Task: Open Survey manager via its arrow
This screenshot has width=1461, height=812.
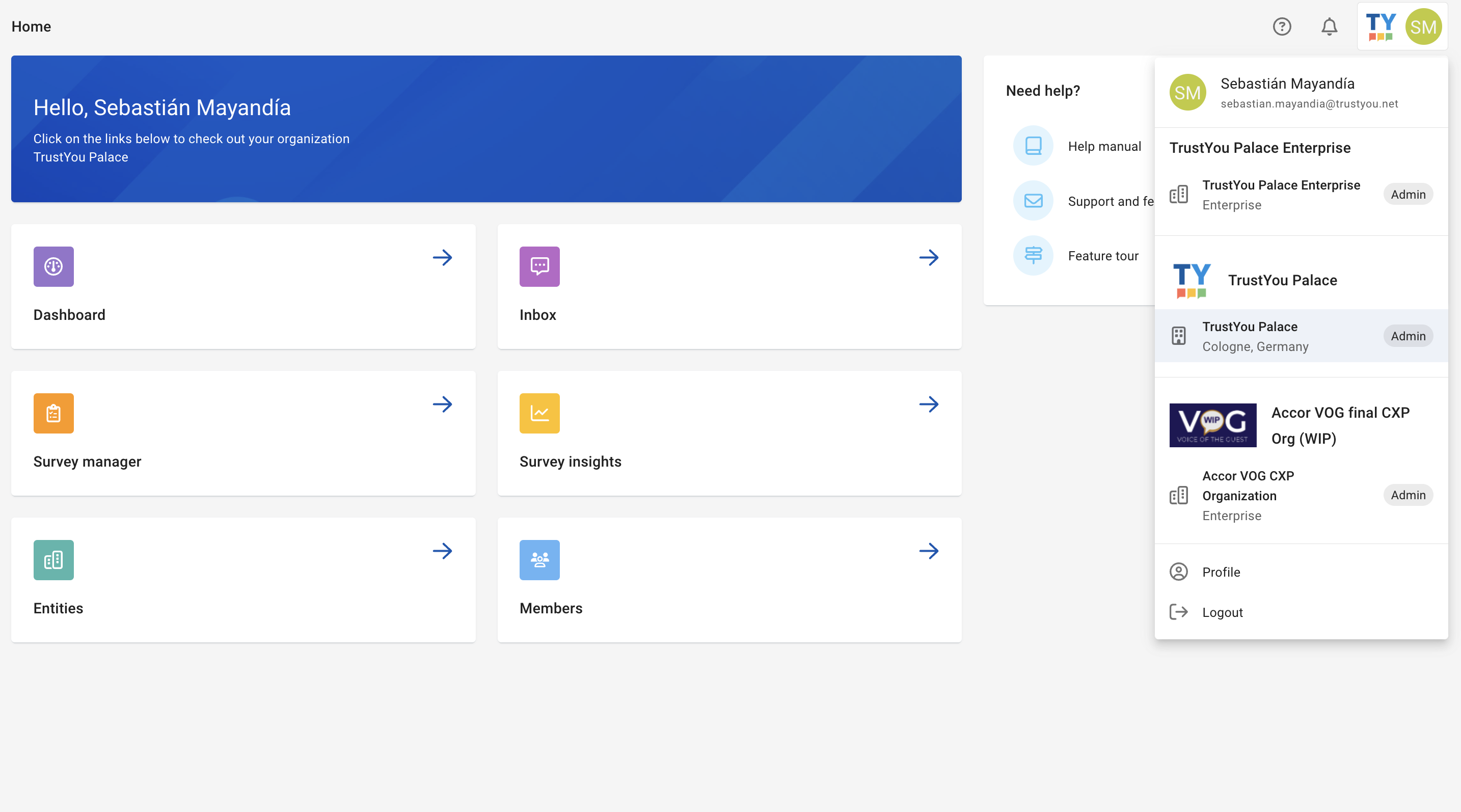Action: pyautogui.click(x=442, y=404)
